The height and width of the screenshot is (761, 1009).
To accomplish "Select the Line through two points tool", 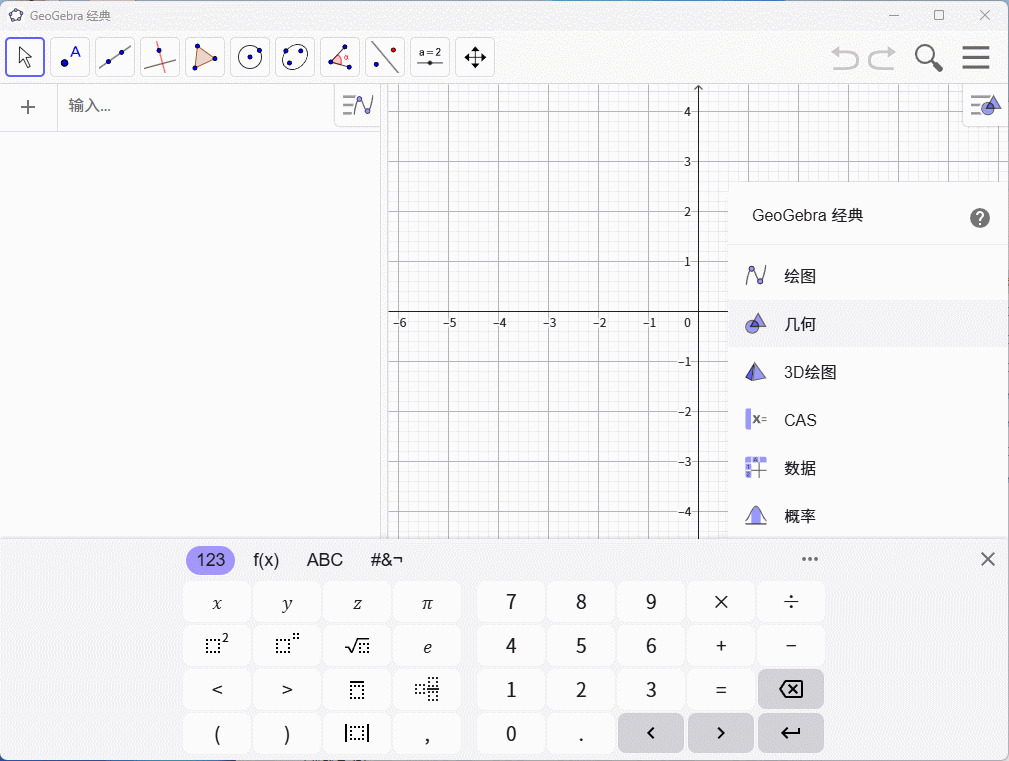I will (115, 57).
